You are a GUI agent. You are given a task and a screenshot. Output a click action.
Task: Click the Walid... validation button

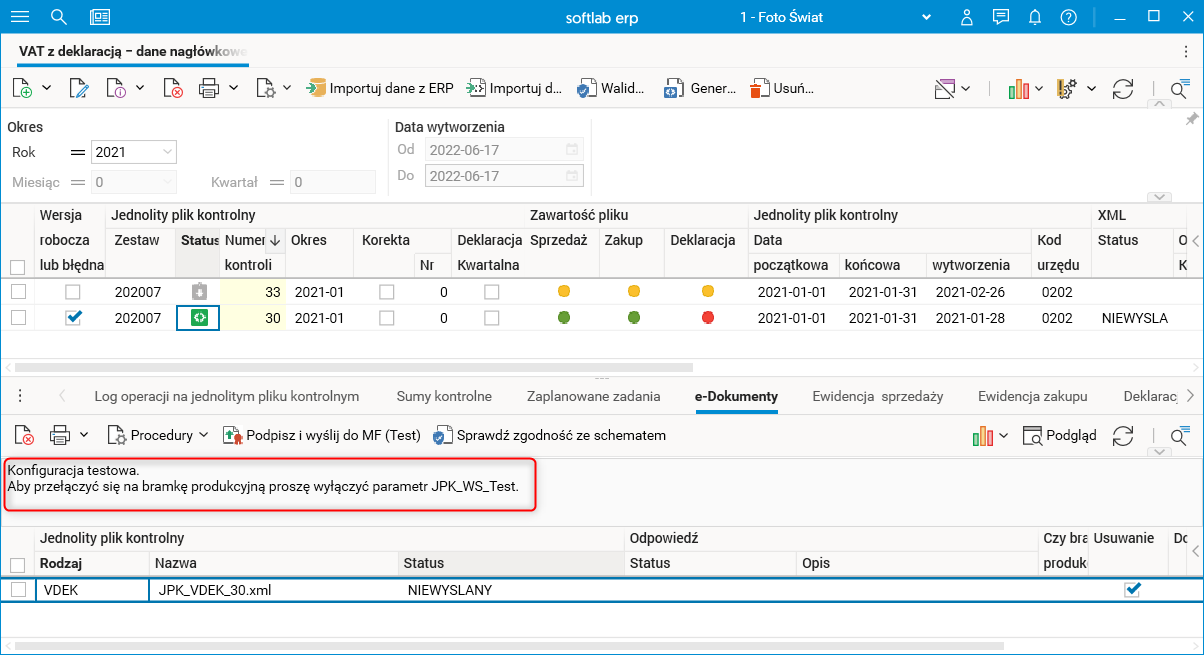610,88
